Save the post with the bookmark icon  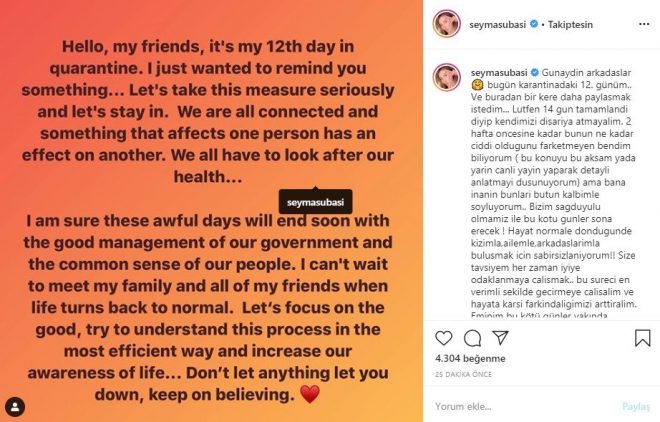642,337
